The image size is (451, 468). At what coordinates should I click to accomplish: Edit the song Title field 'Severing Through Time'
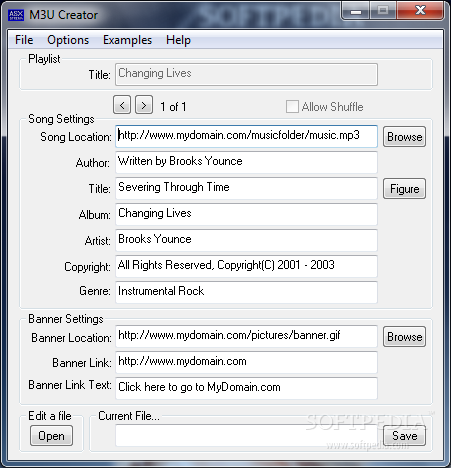pyautogui.click(x=246, y=188)
